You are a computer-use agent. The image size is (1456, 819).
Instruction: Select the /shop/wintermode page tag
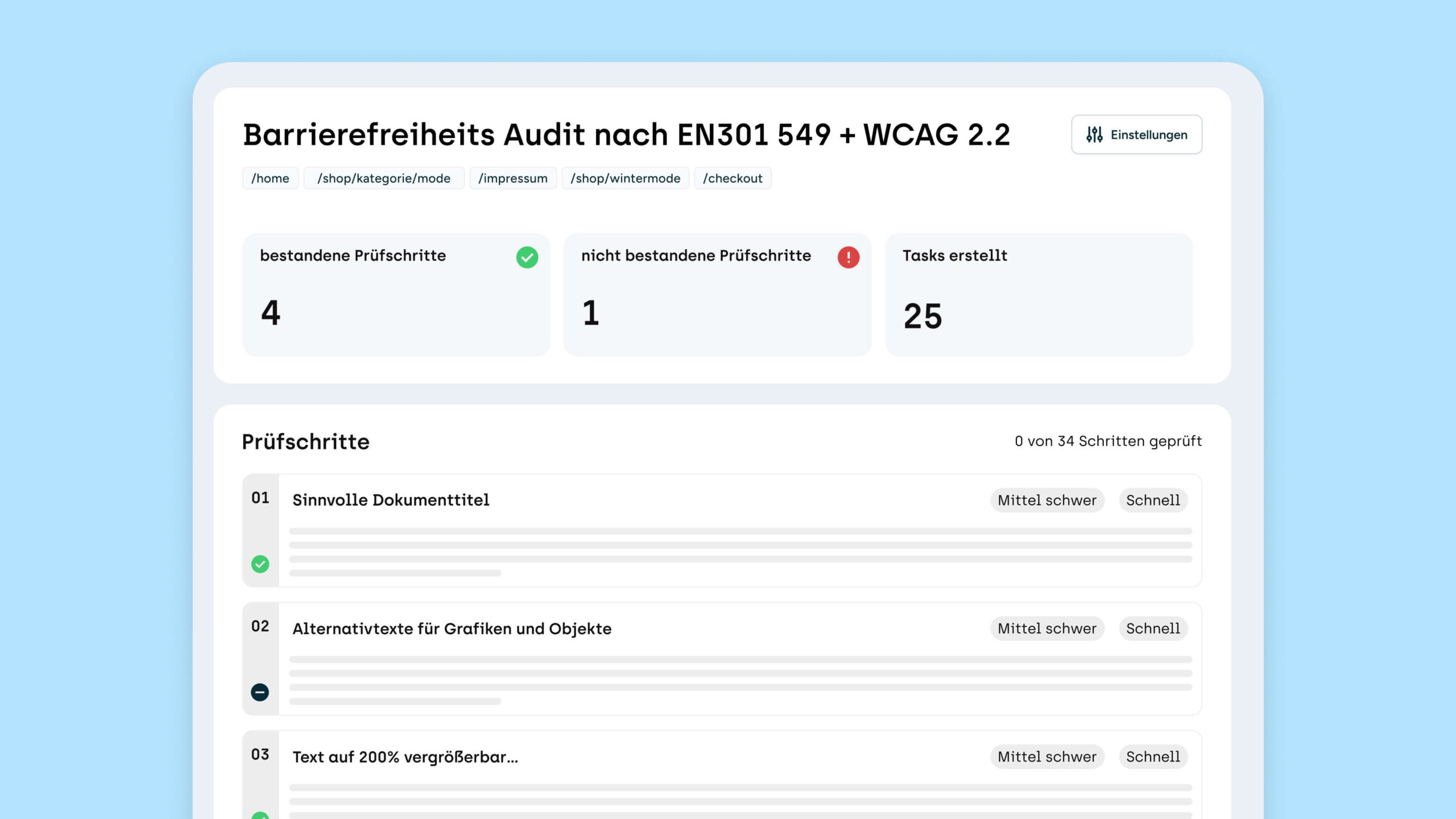click(x=625, y=178)
